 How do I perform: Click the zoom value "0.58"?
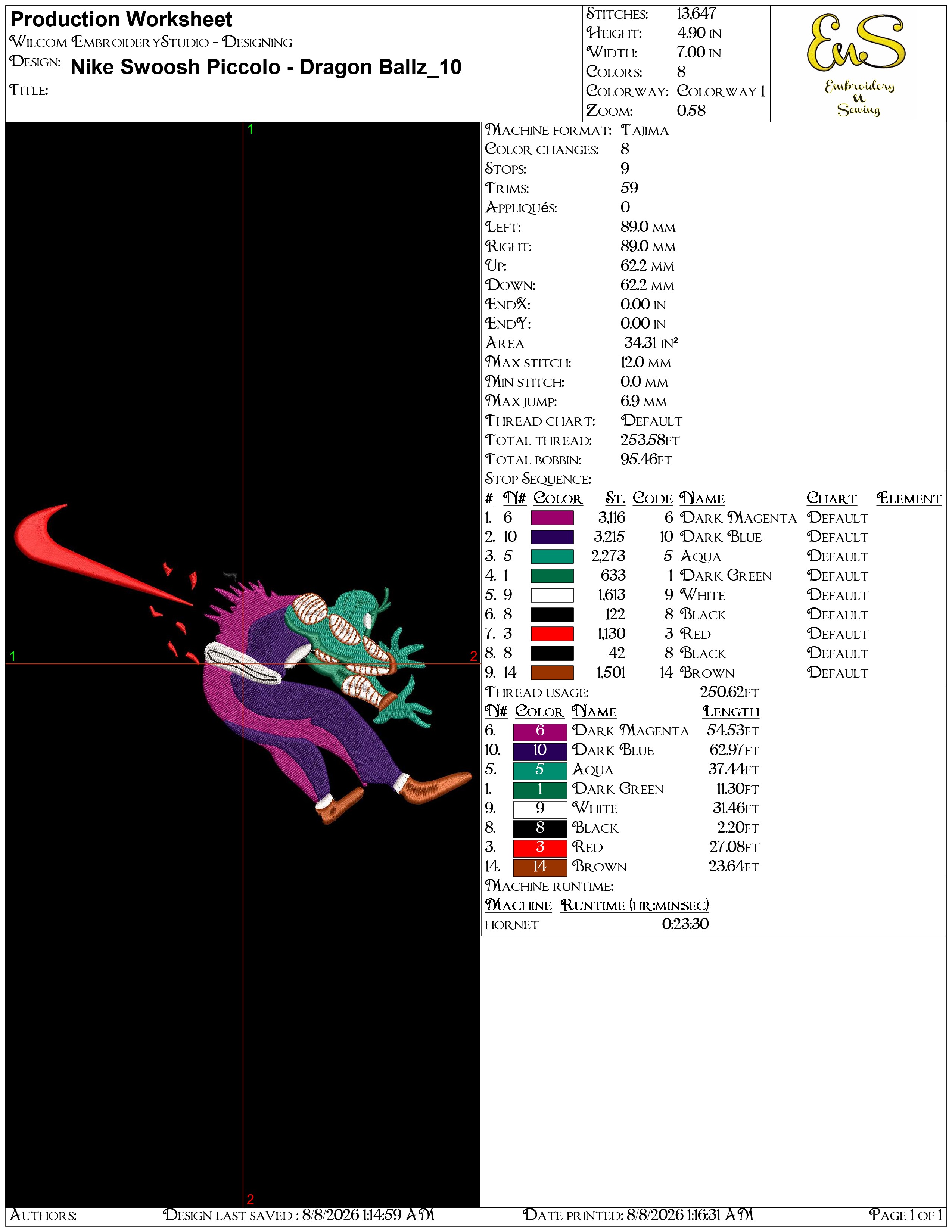point(691,111)
